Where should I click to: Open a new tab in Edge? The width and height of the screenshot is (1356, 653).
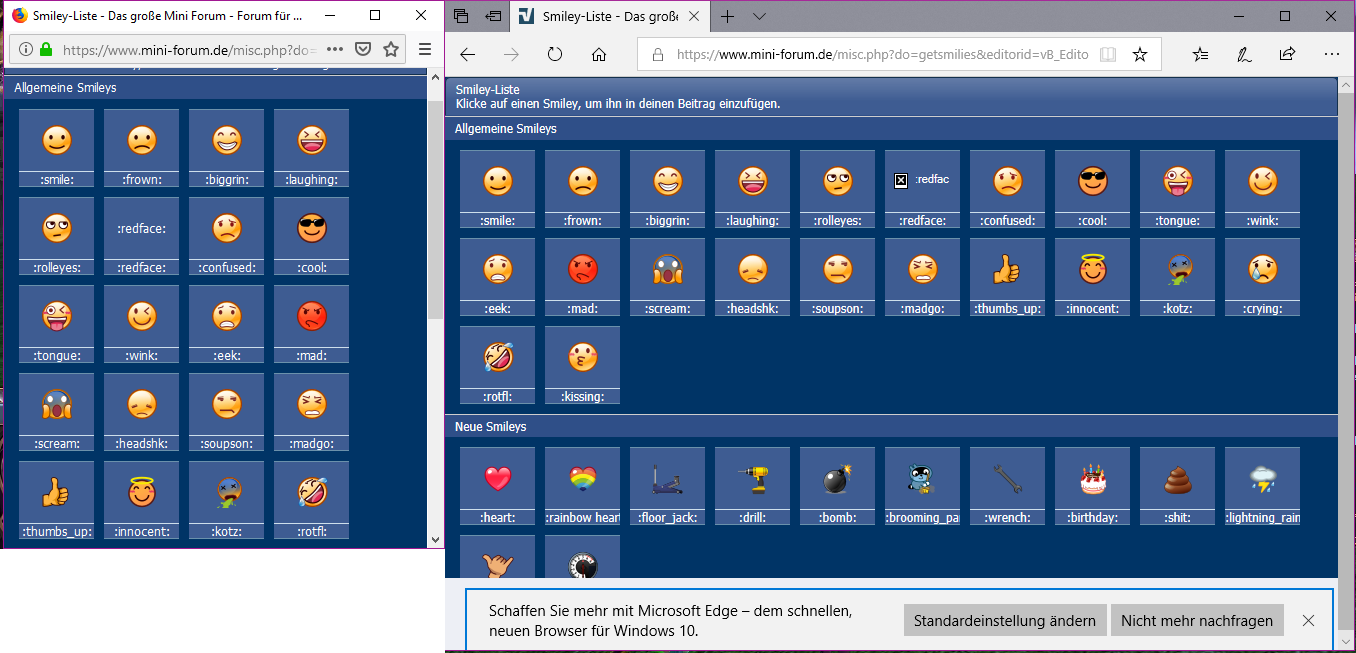[x=727, y=16]
